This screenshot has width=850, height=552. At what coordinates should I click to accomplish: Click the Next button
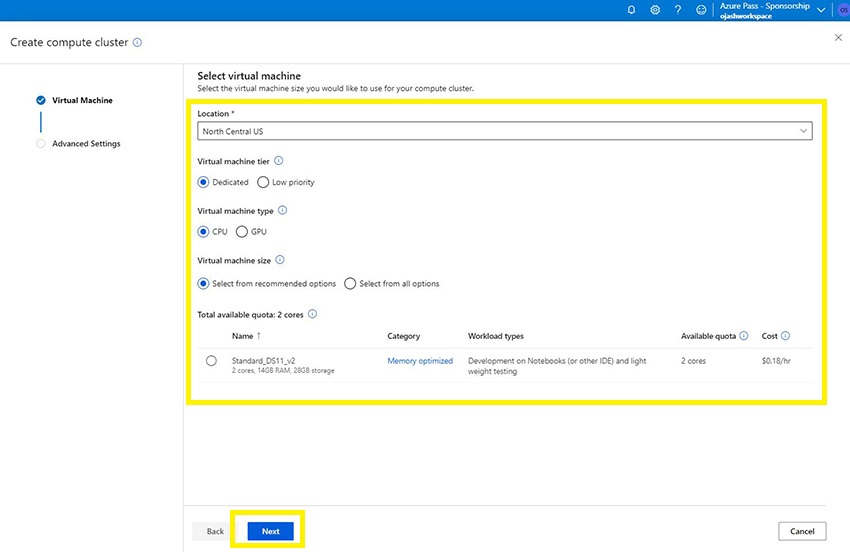pos(270,531)
